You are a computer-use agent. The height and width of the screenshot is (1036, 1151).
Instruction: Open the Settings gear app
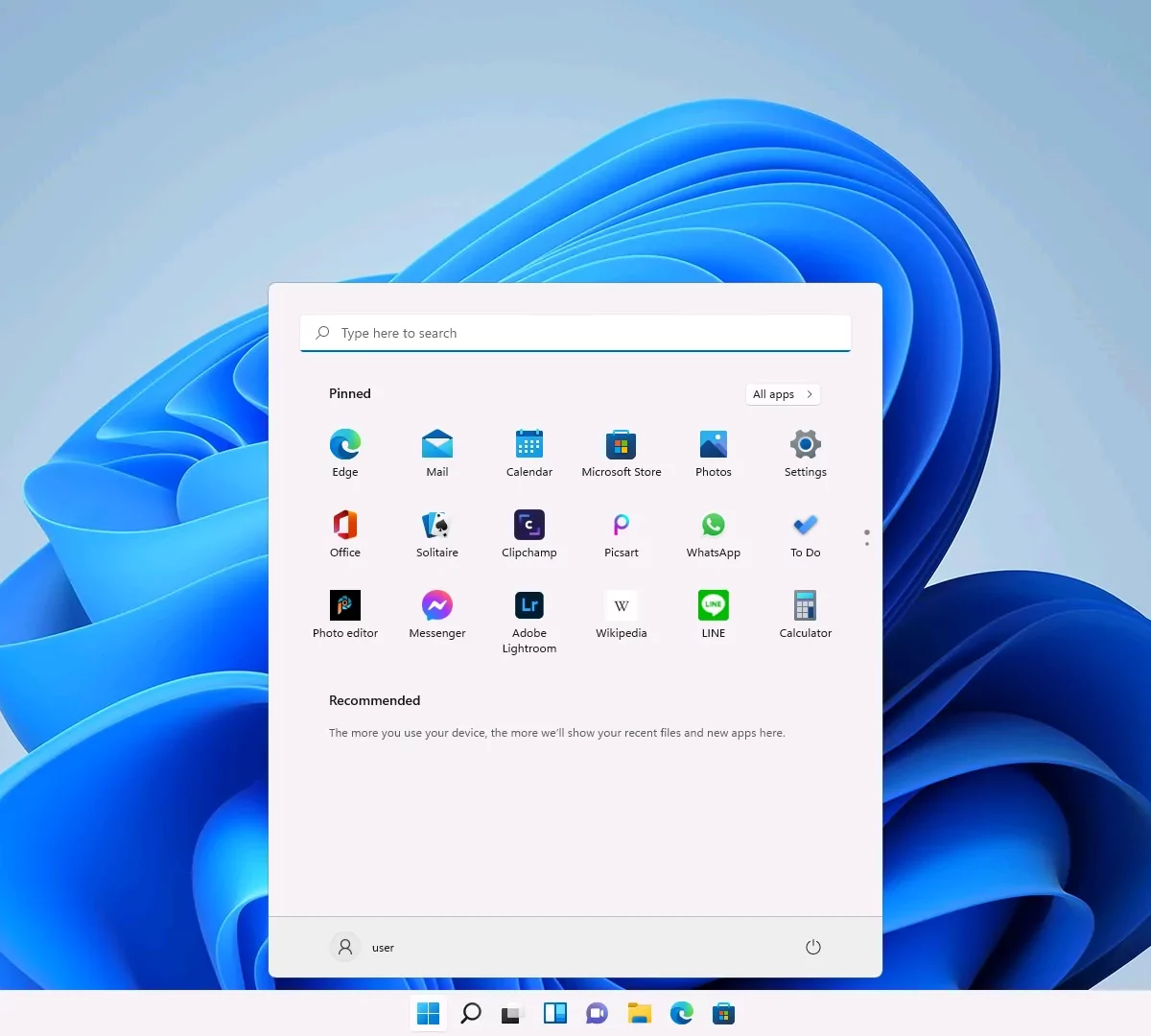click(806, 453)
